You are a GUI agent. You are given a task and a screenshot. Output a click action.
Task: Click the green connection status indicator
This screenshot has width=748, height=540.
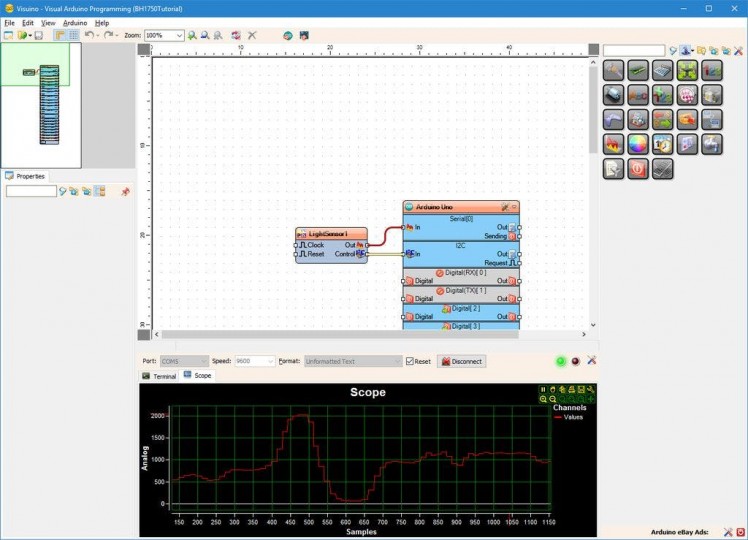coord(561,361)
